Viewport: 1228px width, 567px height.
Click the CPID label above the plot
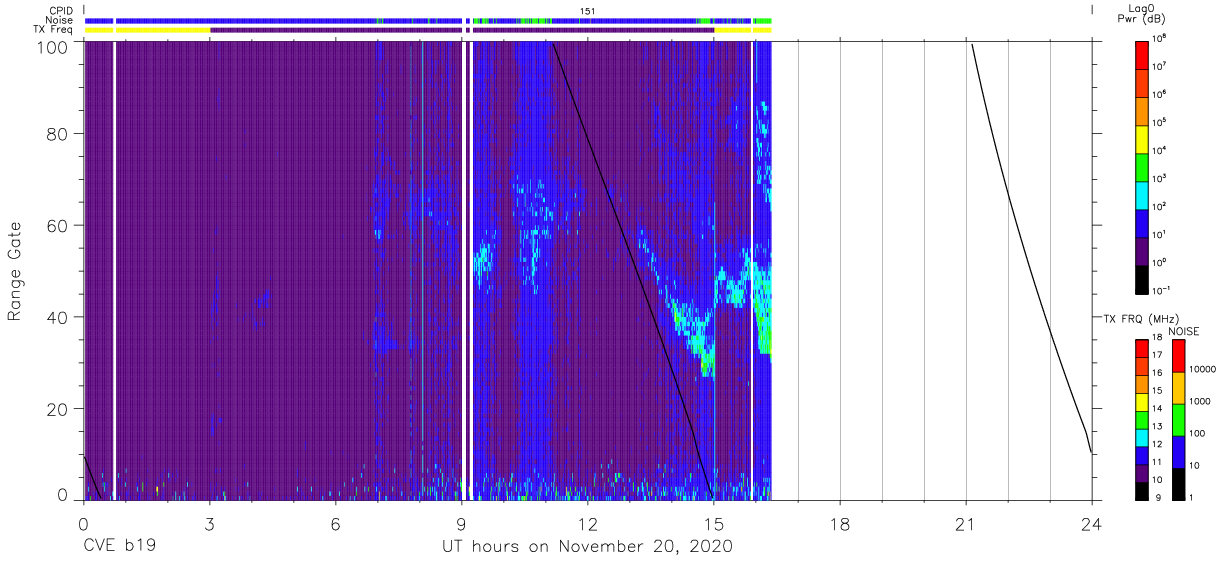point(59,11)
